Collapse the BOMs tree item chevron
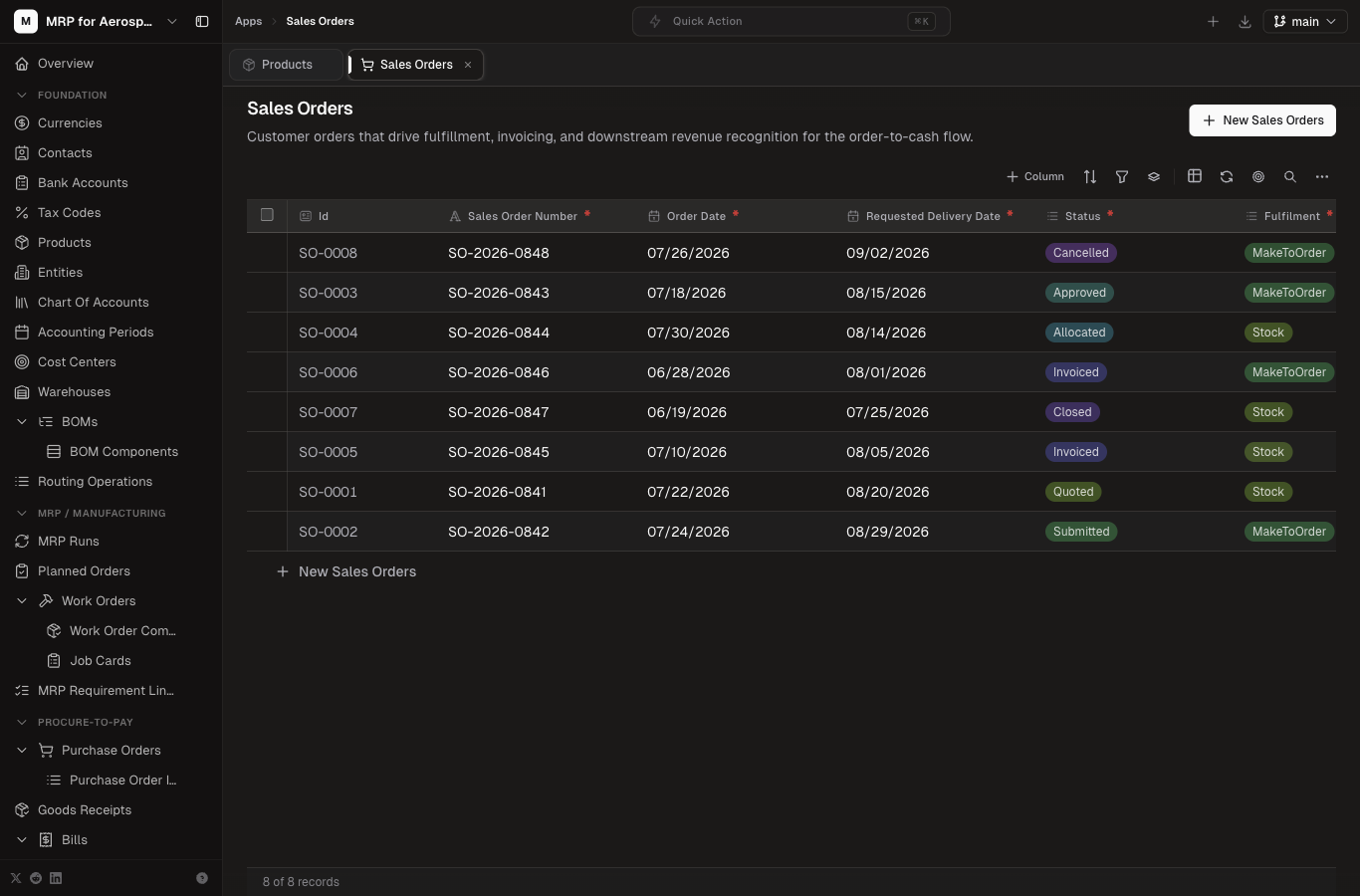 (22, 422)
